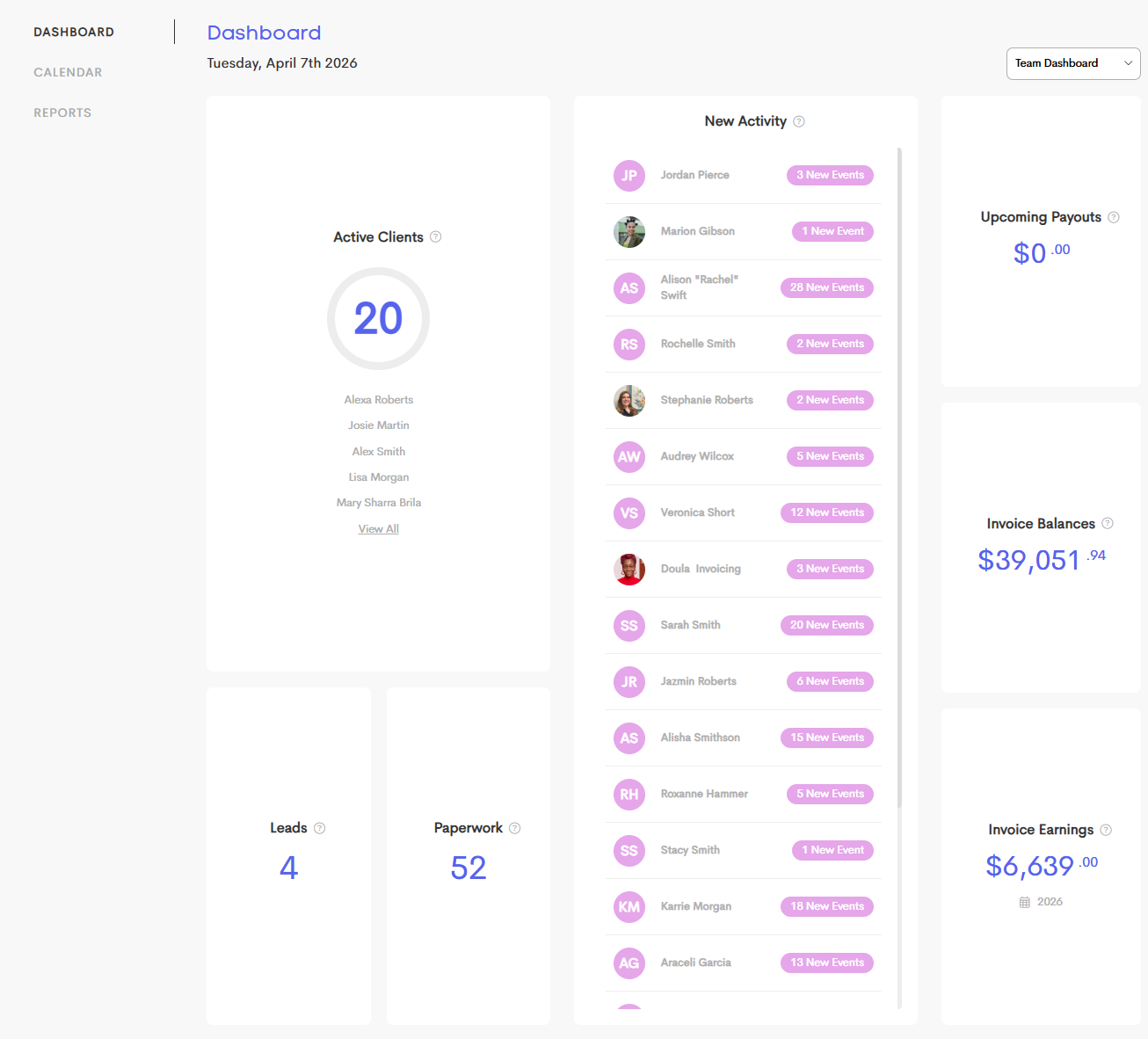Click the Karrie Morgan name
Image resolution: width=1148 pixels, height=1039 pixels.
696,906
